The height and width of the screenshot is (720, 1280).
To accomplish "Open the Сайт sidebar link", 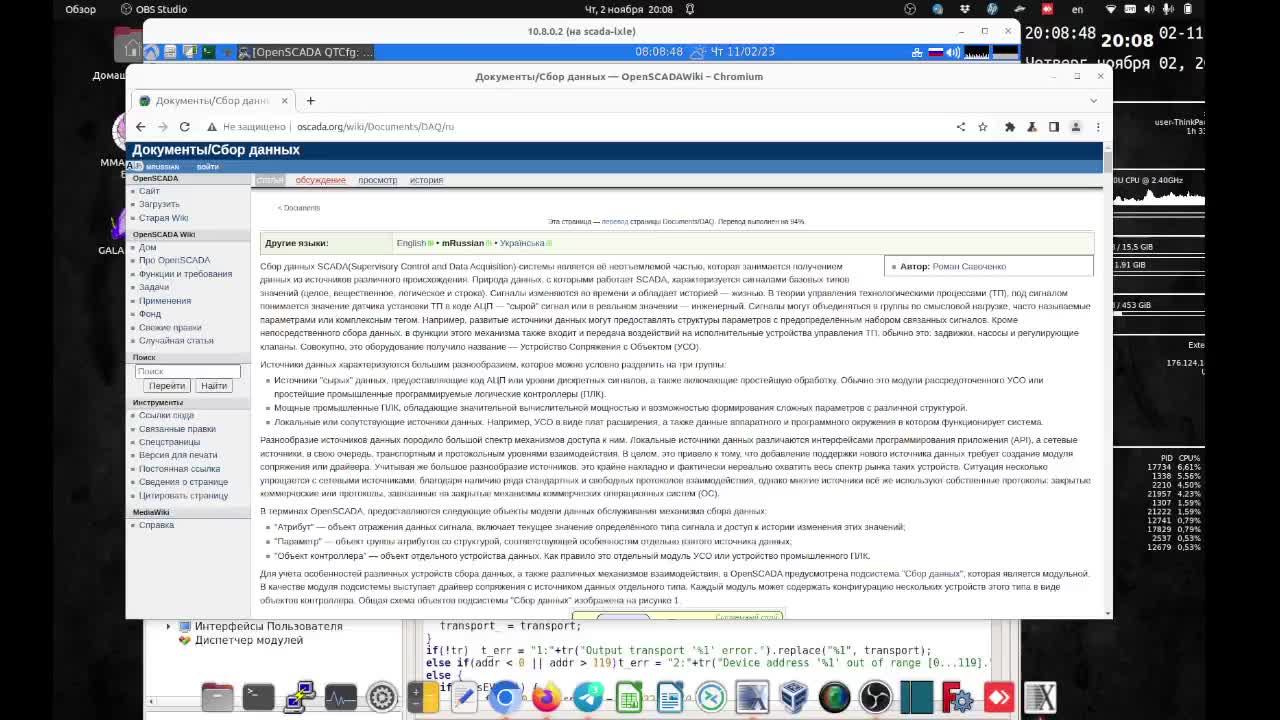I will click(x=149, y=191).
